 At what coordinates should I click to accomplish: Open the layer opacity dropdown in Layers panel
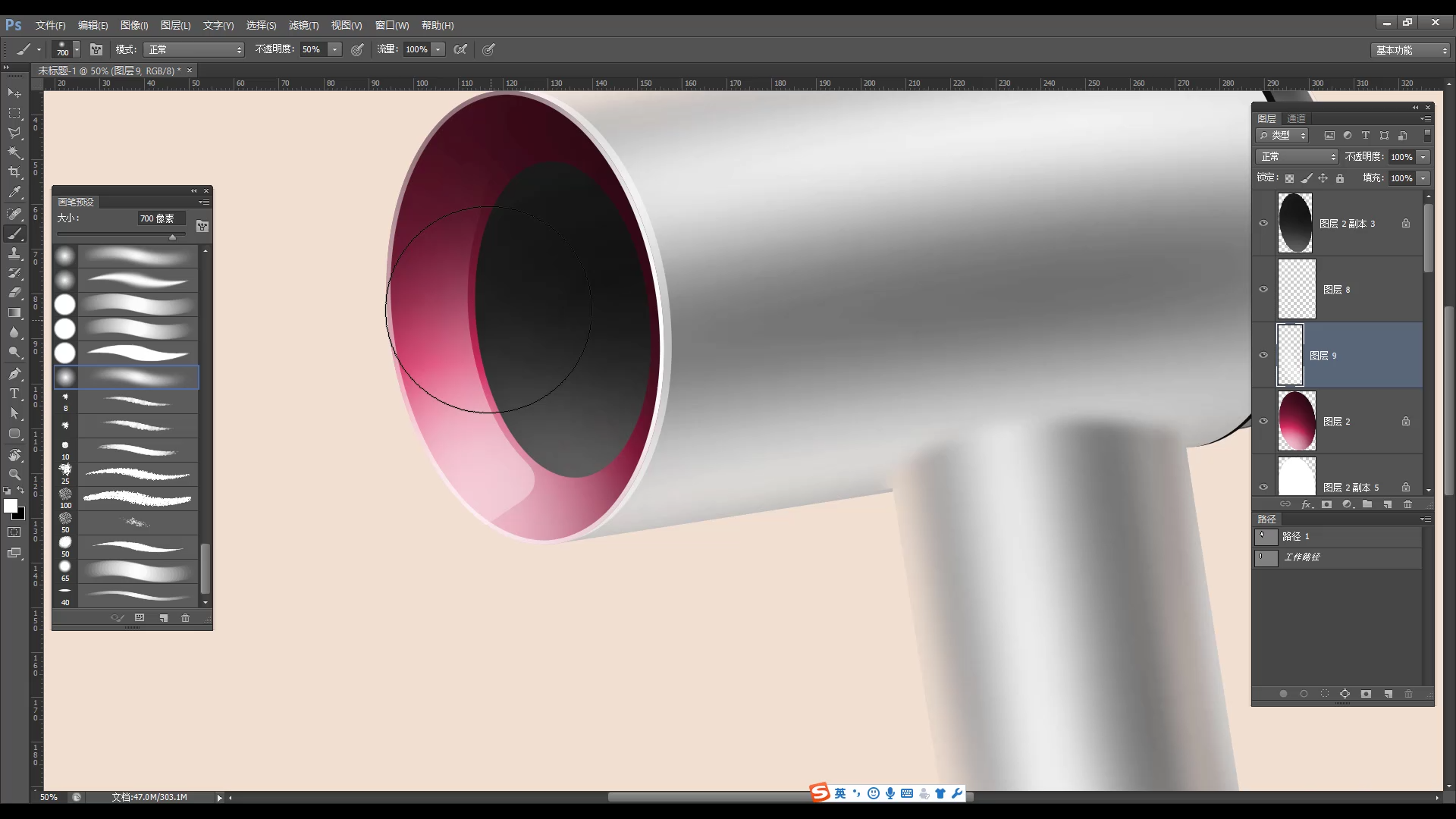pyautogui.click(x=1424, y=156)
